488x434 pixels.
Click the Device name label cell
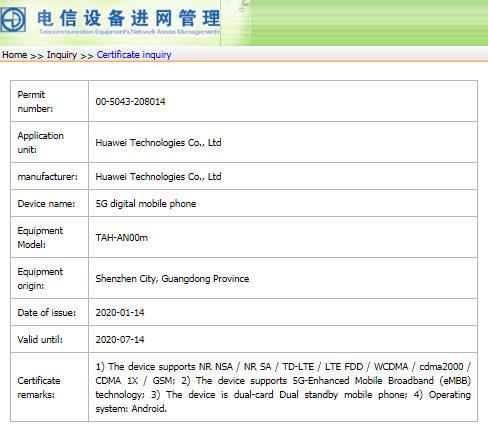pos(50,203)
